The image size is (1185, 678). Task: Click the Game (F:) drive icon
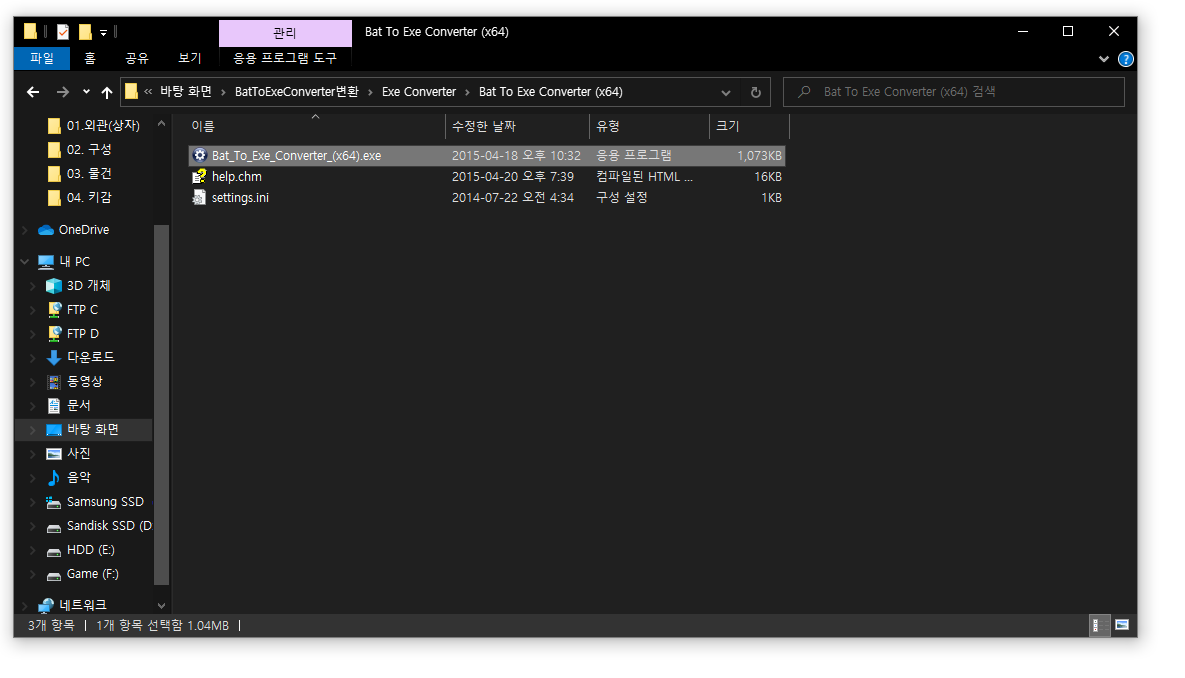54,575
